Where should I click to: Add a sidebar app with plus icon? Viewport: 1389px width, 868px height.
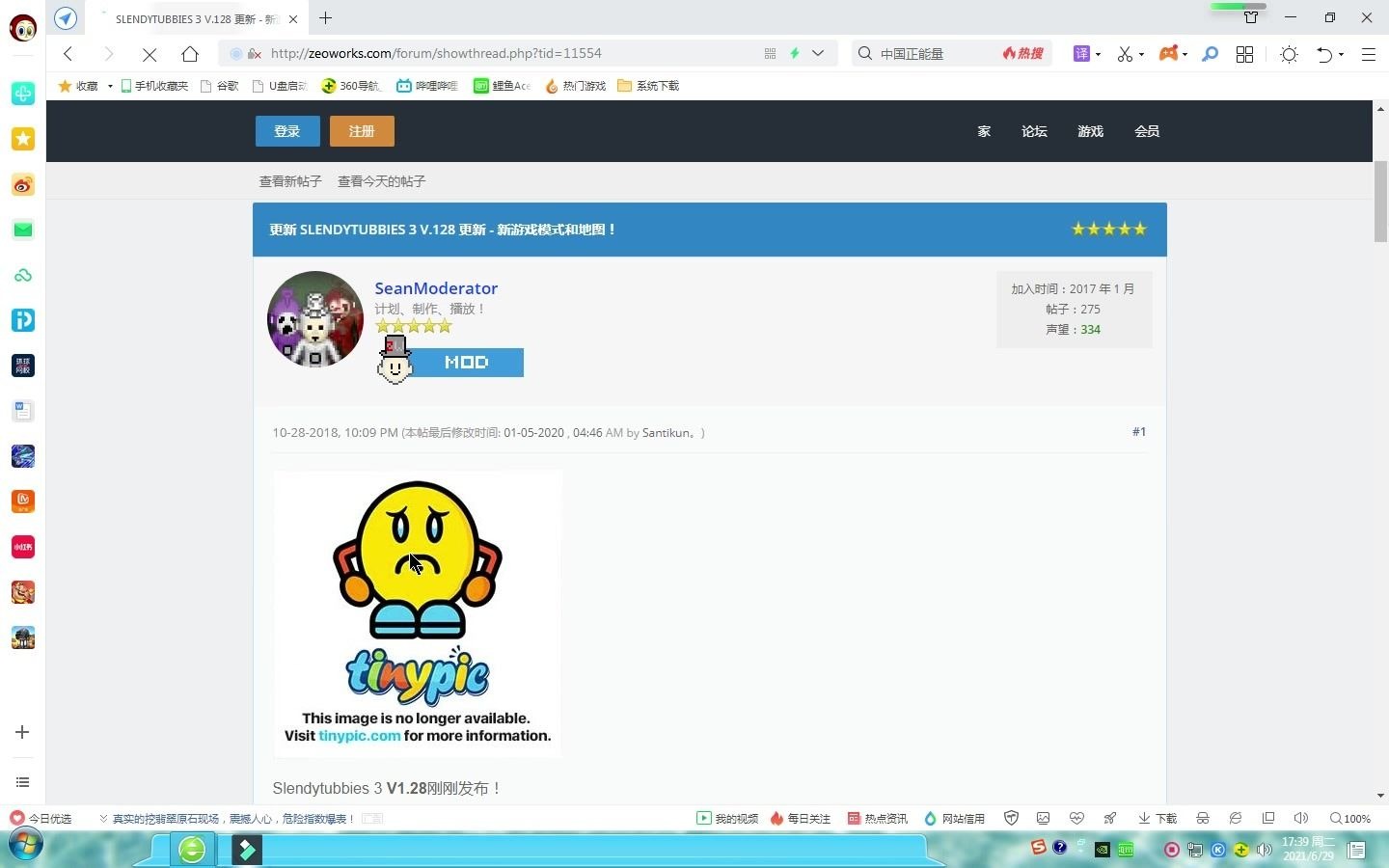coord(22,732)
